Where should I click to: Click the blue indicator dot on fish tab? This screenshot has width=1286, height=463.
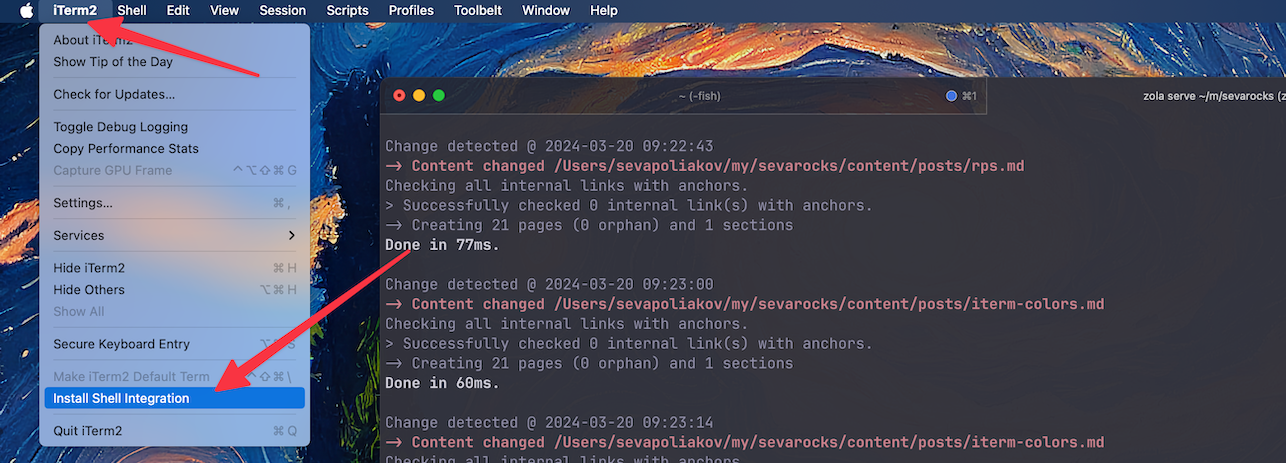point(951,96)
